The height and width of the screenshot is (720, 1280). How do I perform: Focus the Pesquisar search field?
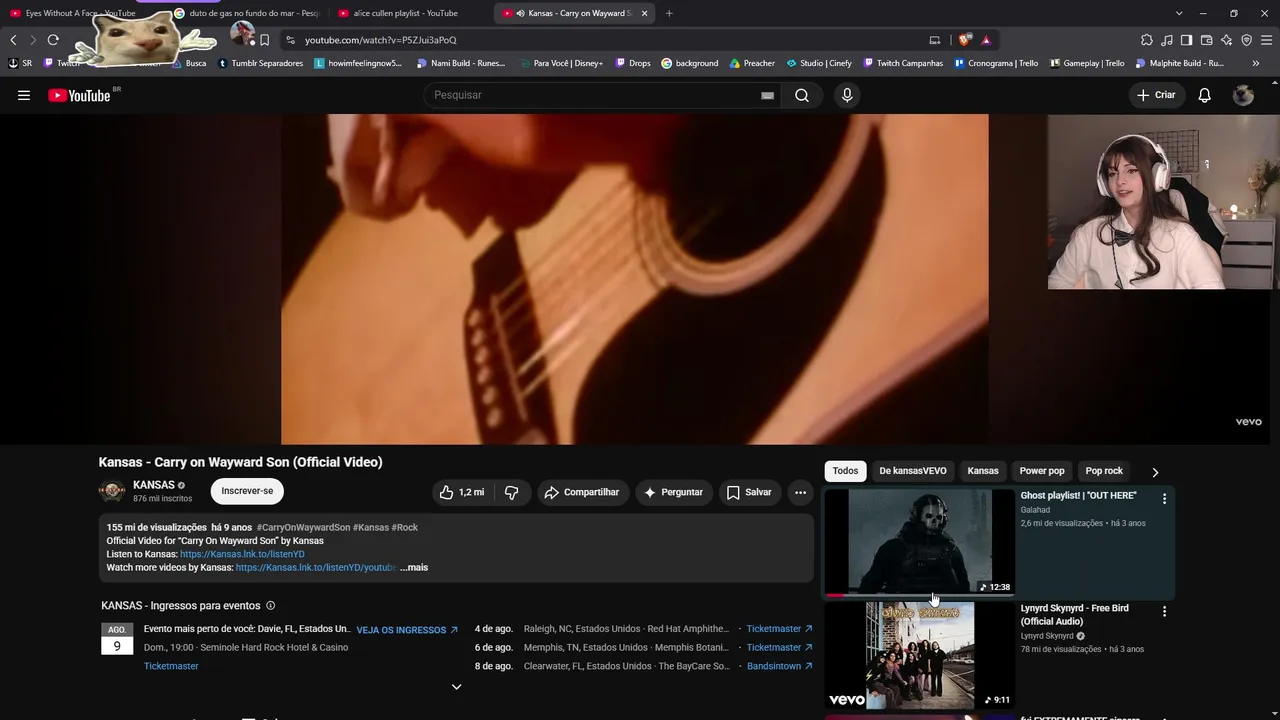(x=595, y=95)
